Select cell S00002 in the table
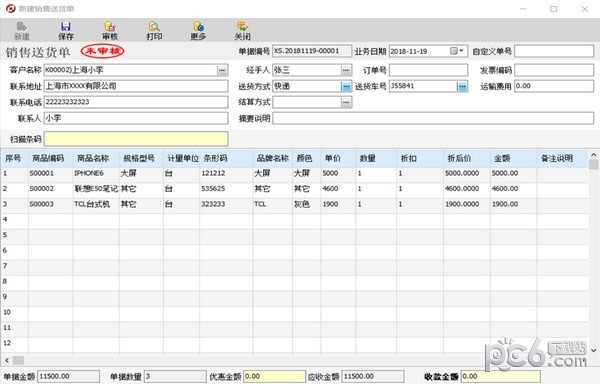Viewport: 600px width, 384px height. [50, 189]
